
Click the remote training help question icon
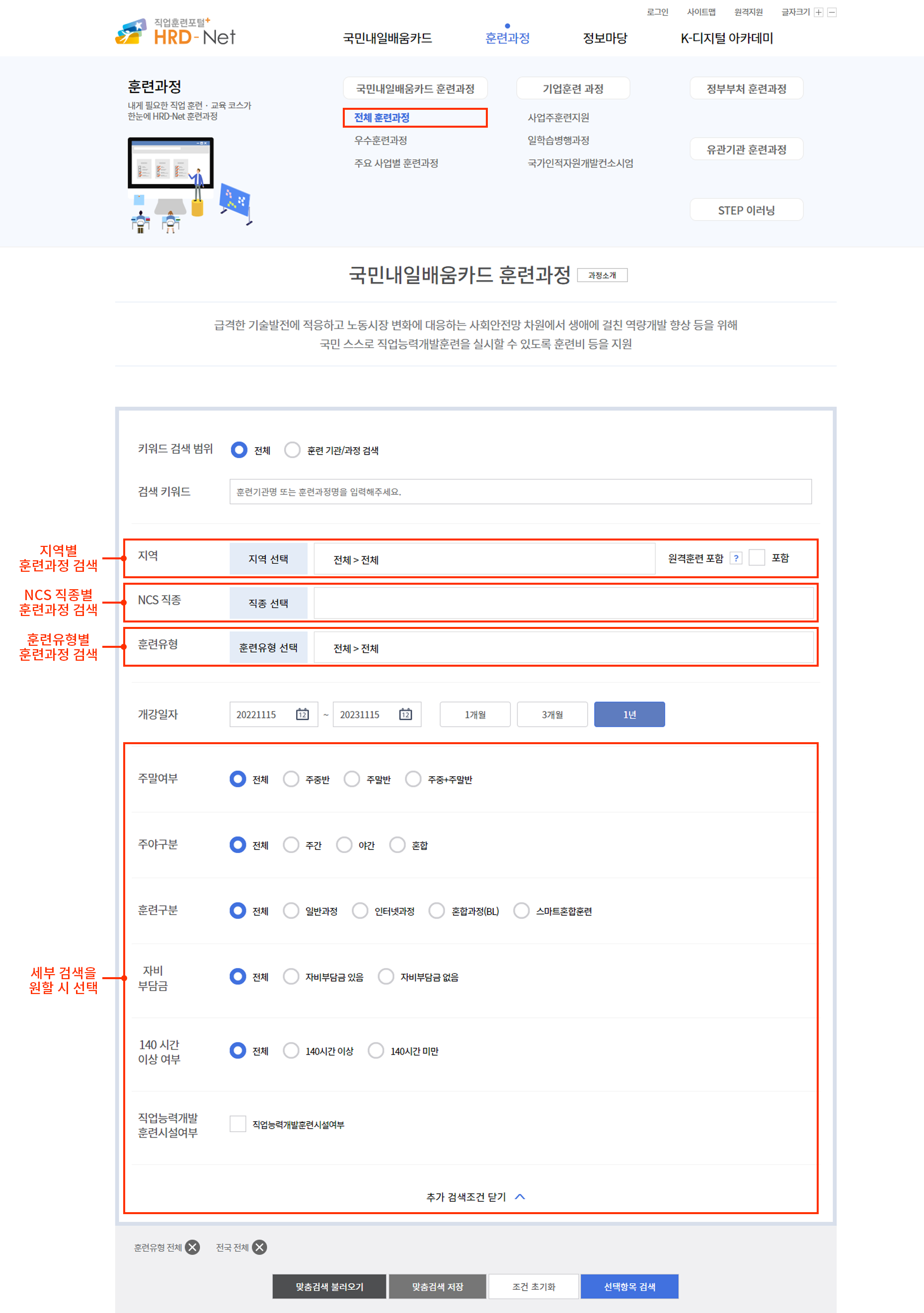tap(736, 558)
